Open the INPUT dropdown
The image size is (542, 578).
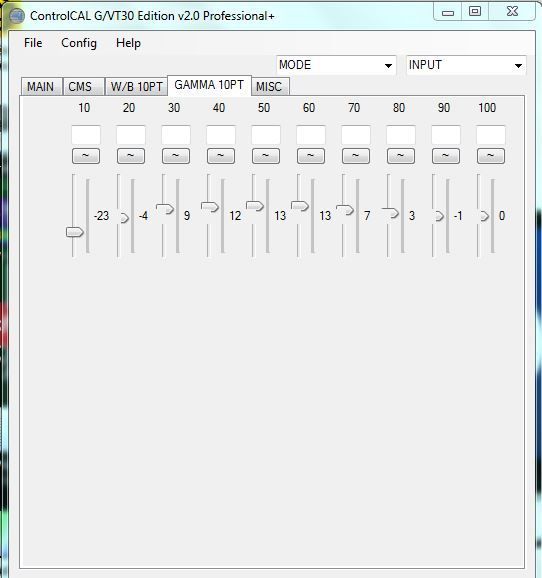(x=466, y=65)
